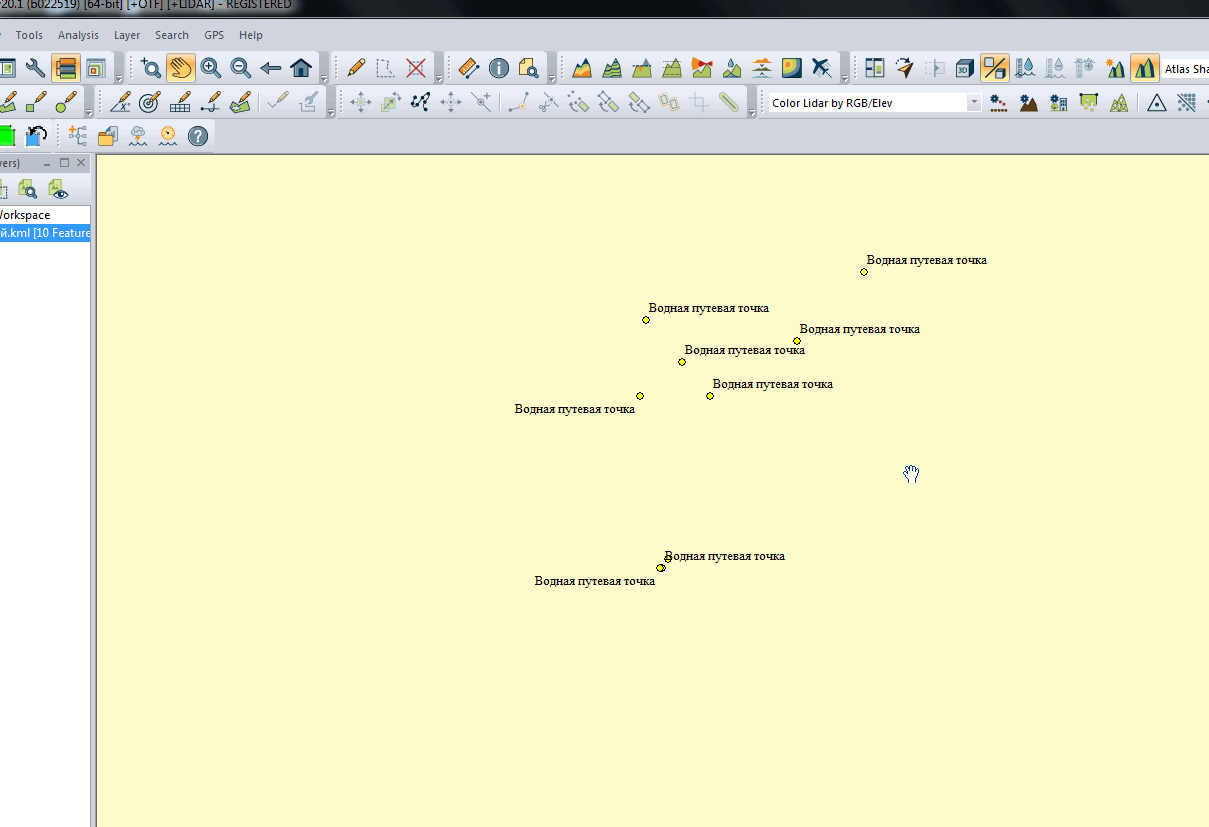Select the Feature Info tool
The image size is (1209, 827).
499,68
